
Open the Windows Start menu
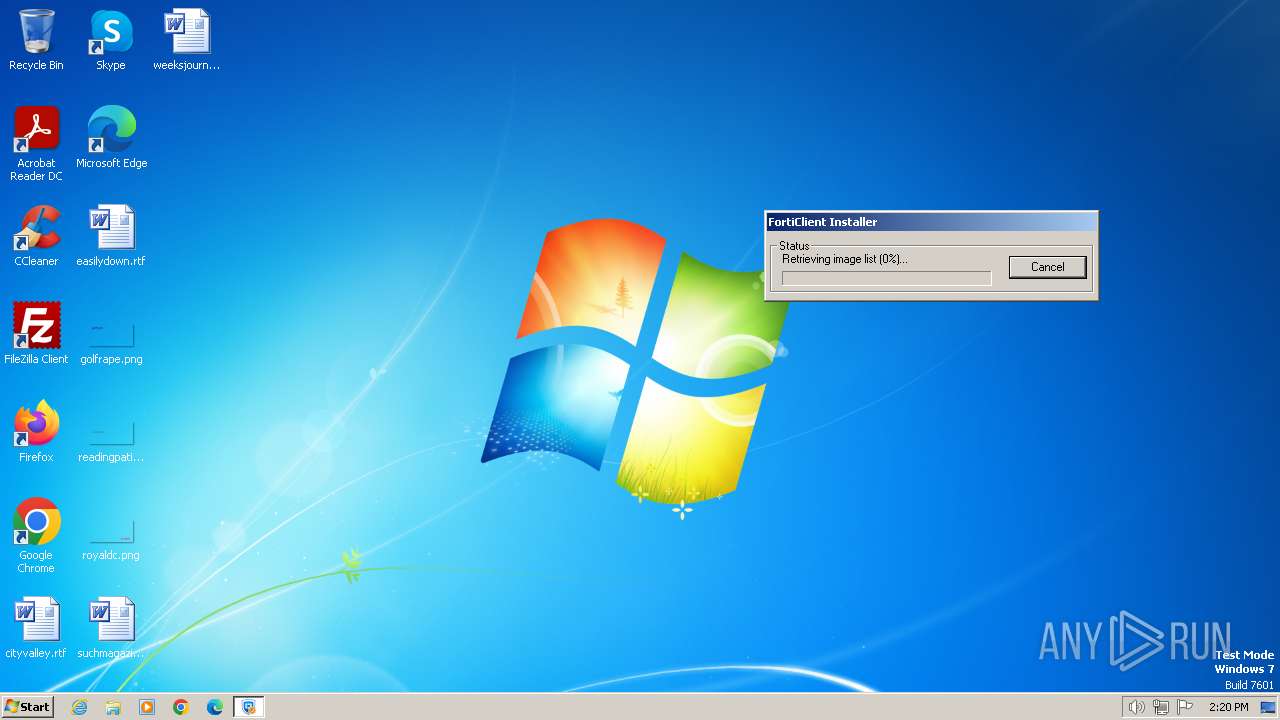pos(28,707)
